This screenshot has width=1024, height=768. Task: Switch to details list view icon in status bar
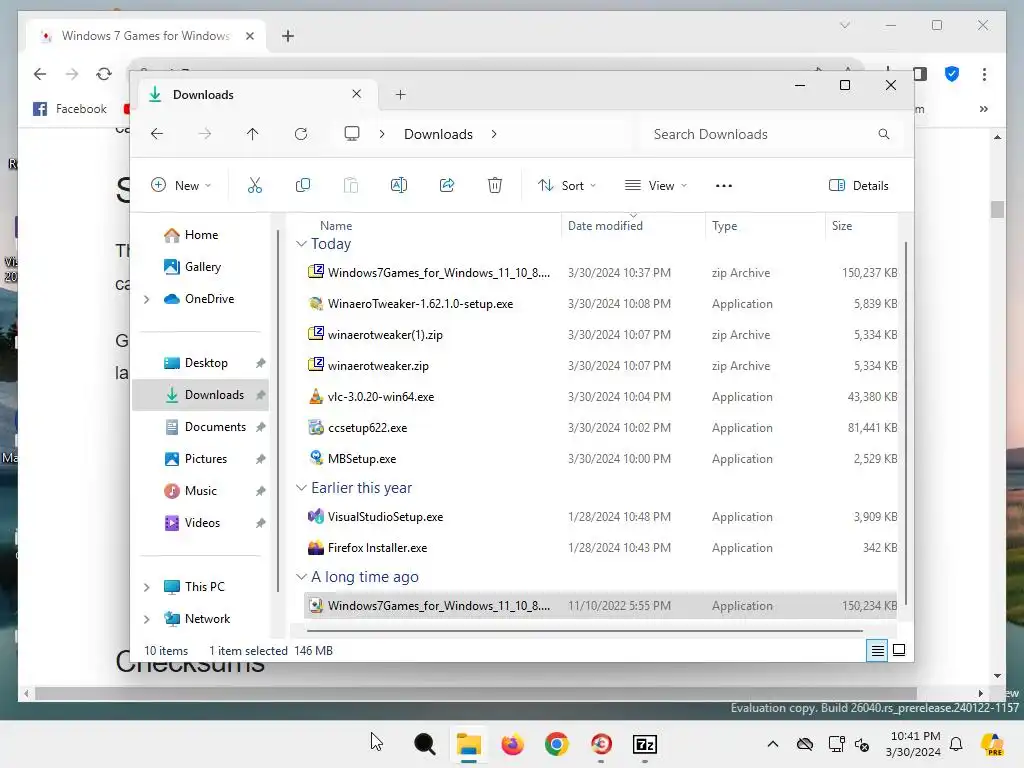click(x=877, y=650)
